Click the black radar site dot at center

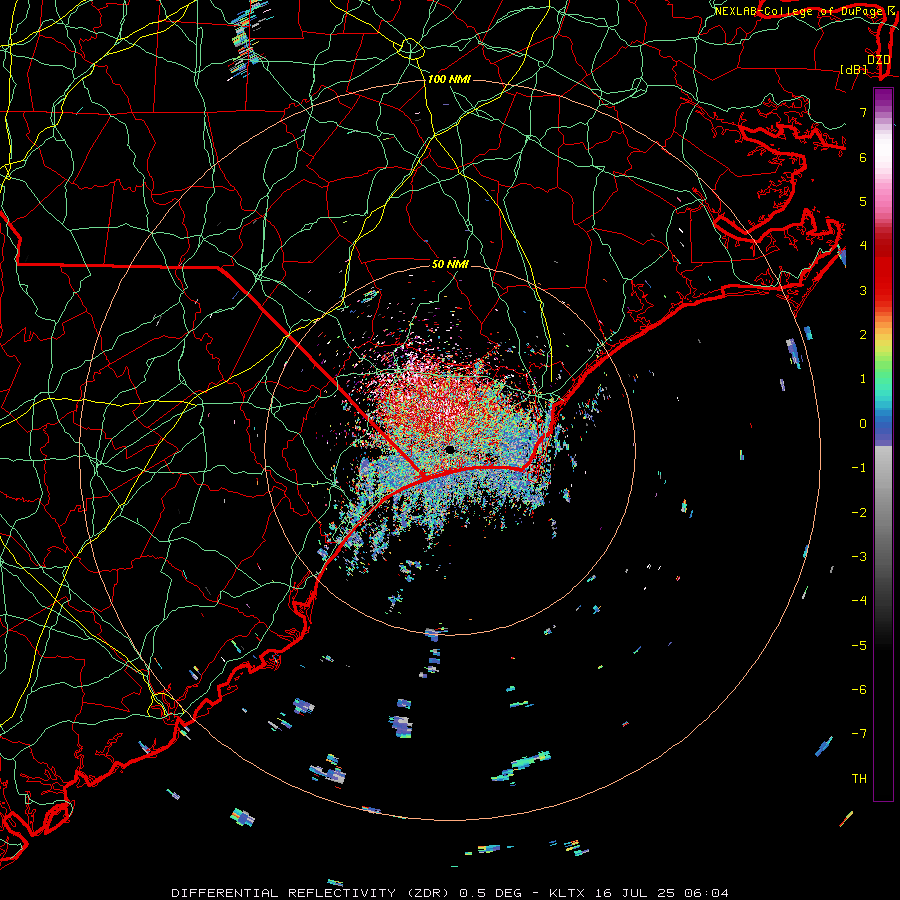pyautogui.click(x=450, y=449)
